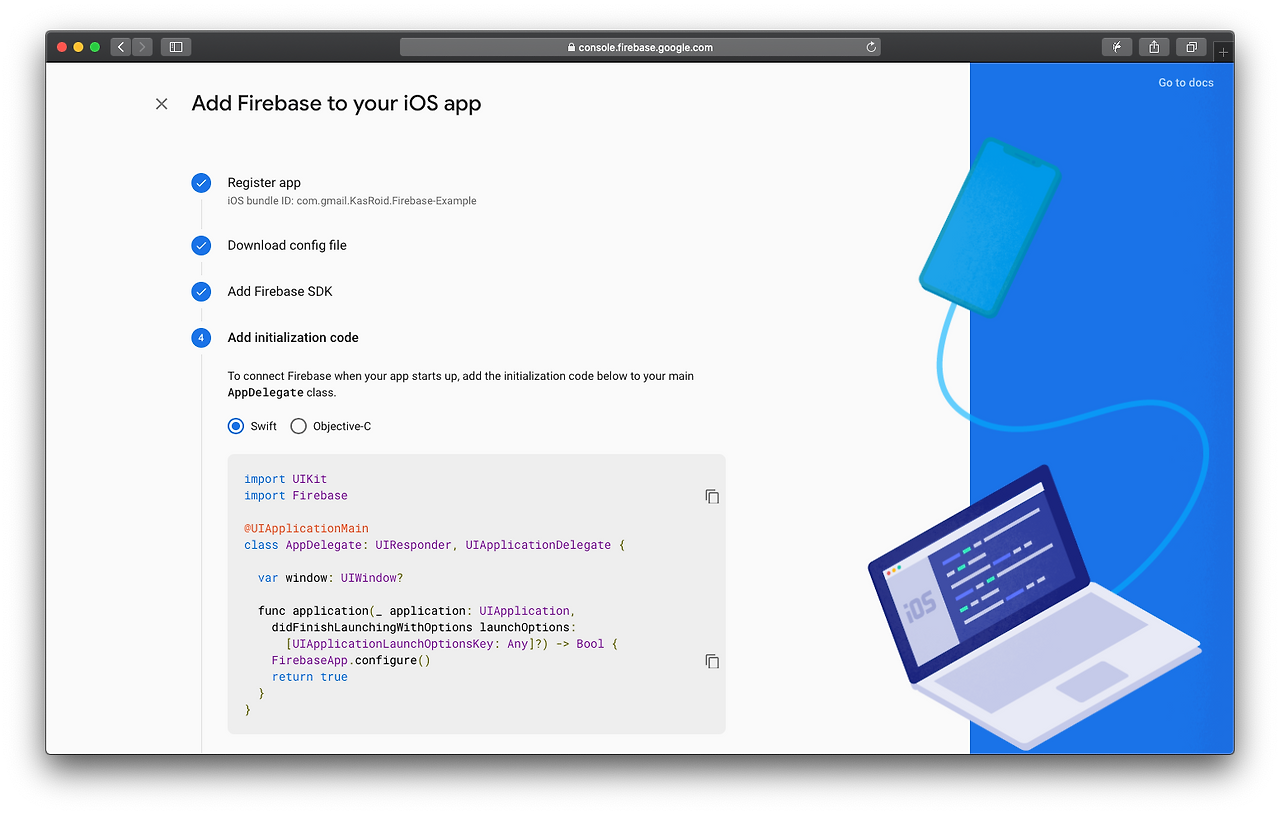Go forward in Safari history
This screenshot has height=815, width=1280.
[x=142, y=47]
